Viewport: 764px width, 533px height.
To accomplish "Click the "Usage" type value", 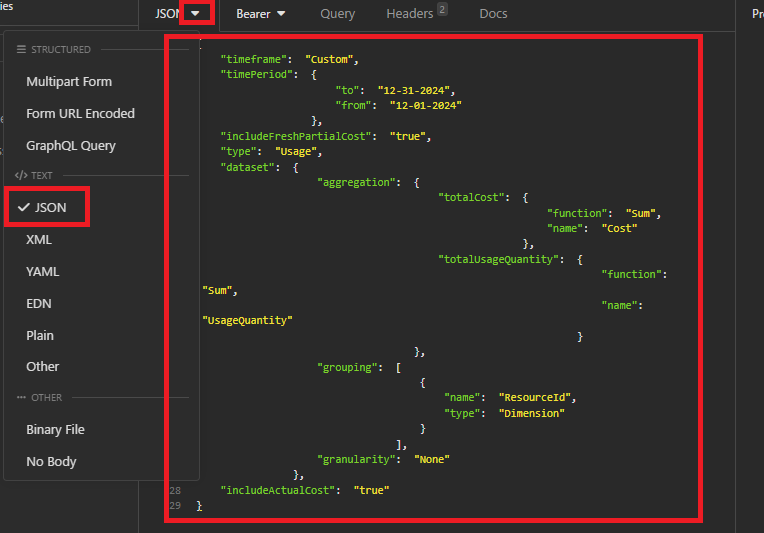I will tap(296, 152).
